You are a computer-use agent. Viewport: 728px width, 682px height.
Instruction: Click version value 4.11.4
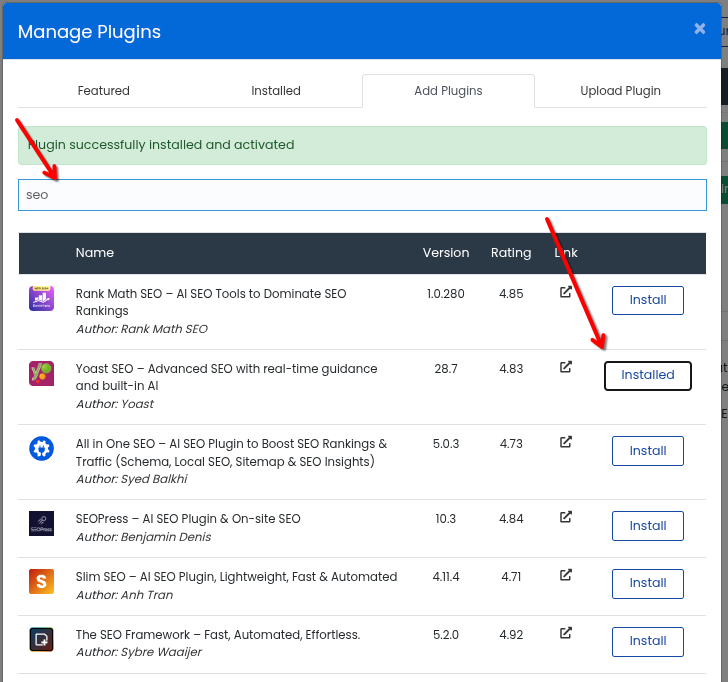click(x=446, y=577)
